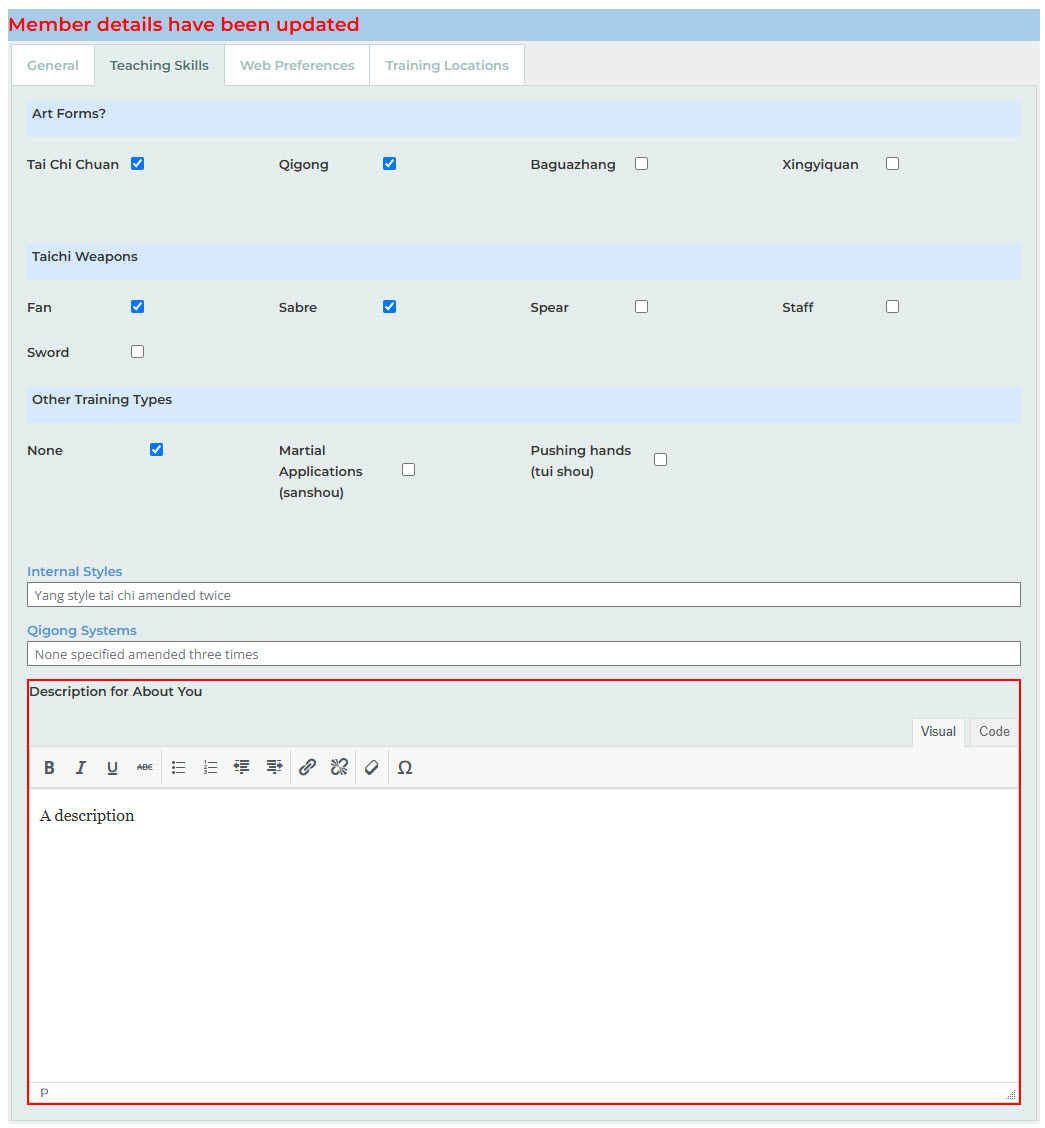Click the P element path indicator
The height and width of the screenshot is (1128, 1045).
pyautogui.click(x=45, y=1093)
